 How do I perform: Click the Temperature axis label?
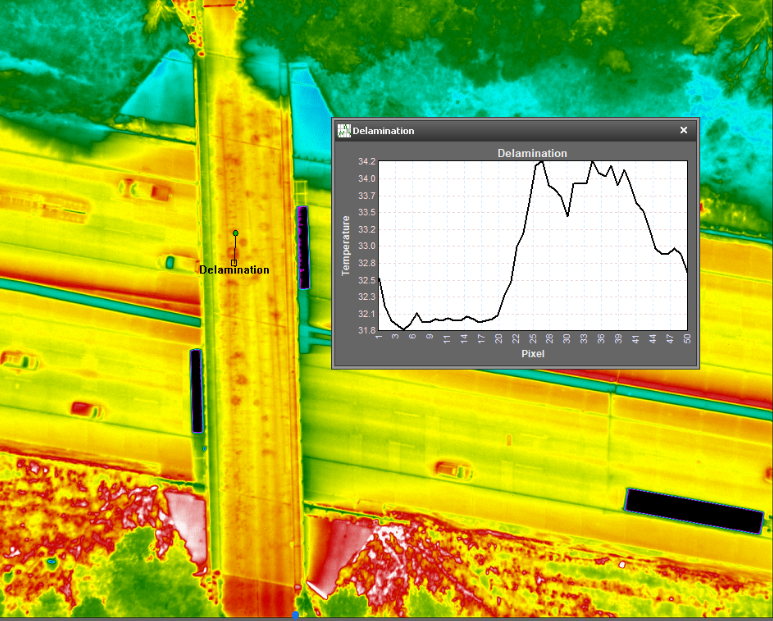click(347, 245)
